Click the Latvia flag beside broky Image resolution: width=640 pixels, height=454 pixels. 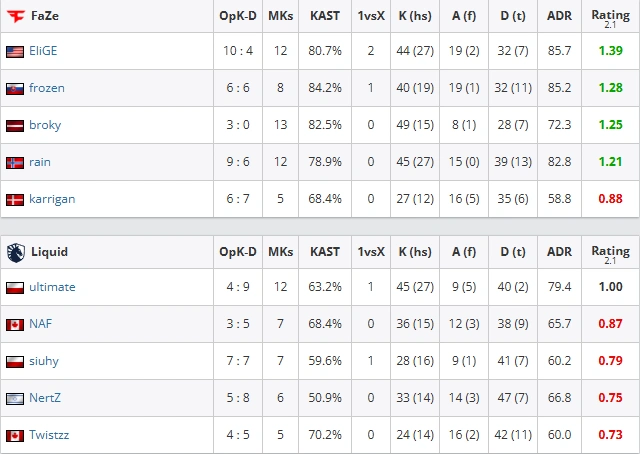coord(15,126)
